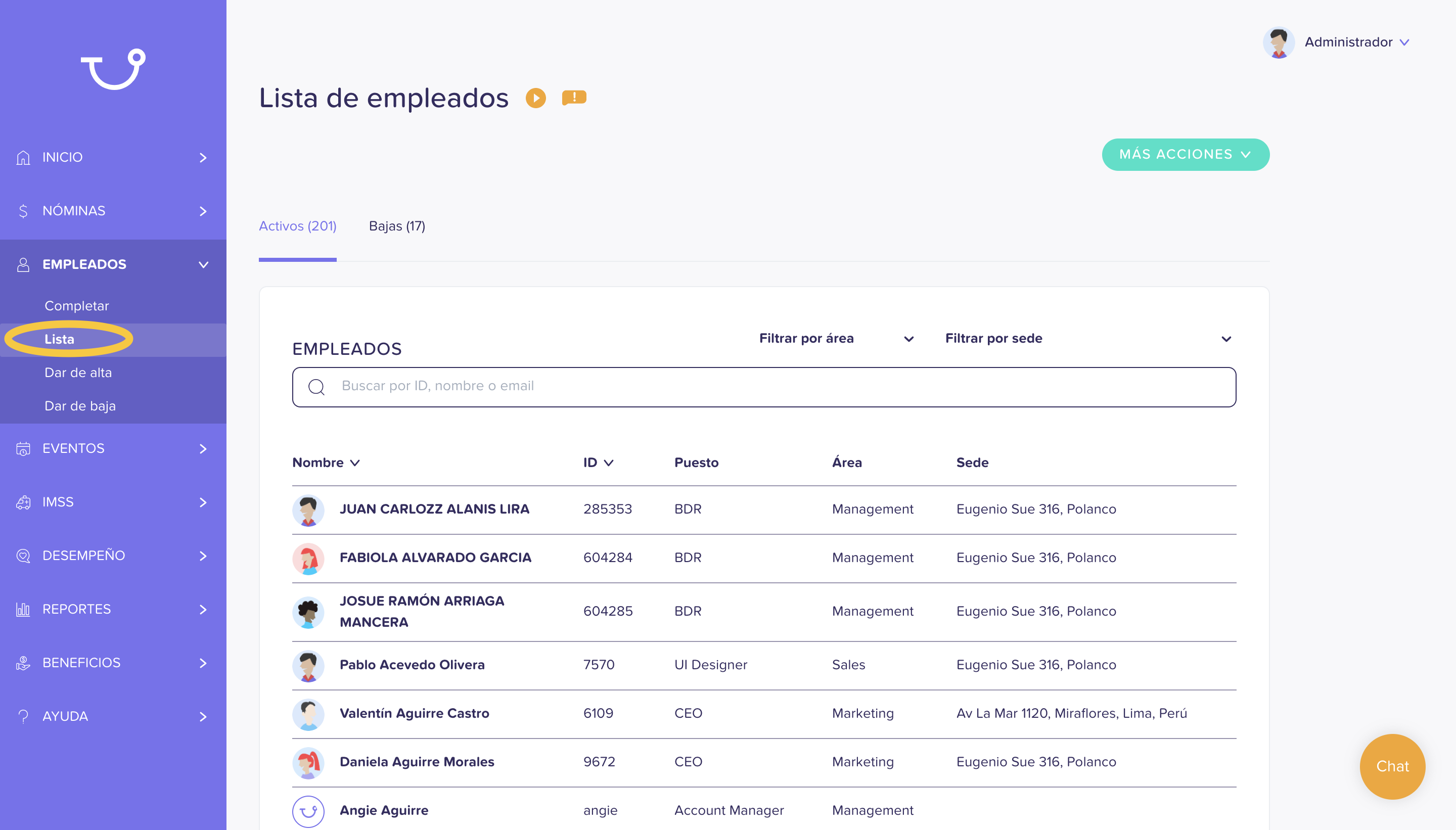
Task: Click the Inicio home icon
Action: 23,157
